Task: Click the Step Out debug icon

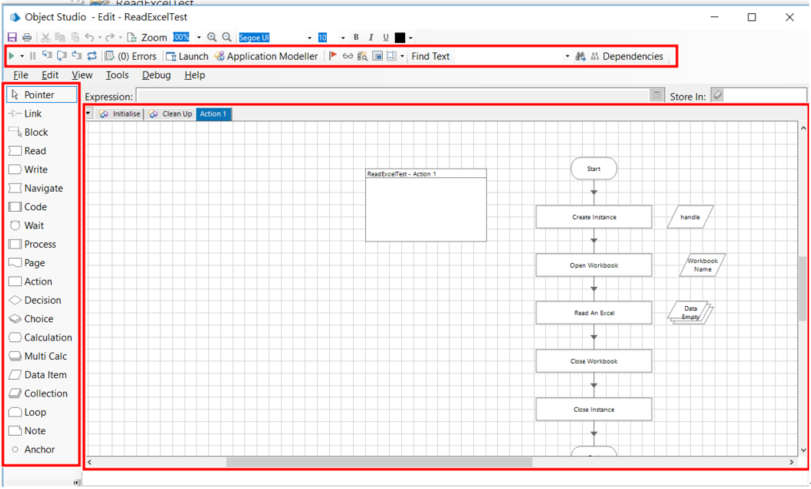Action: click(x=77, y=55)
